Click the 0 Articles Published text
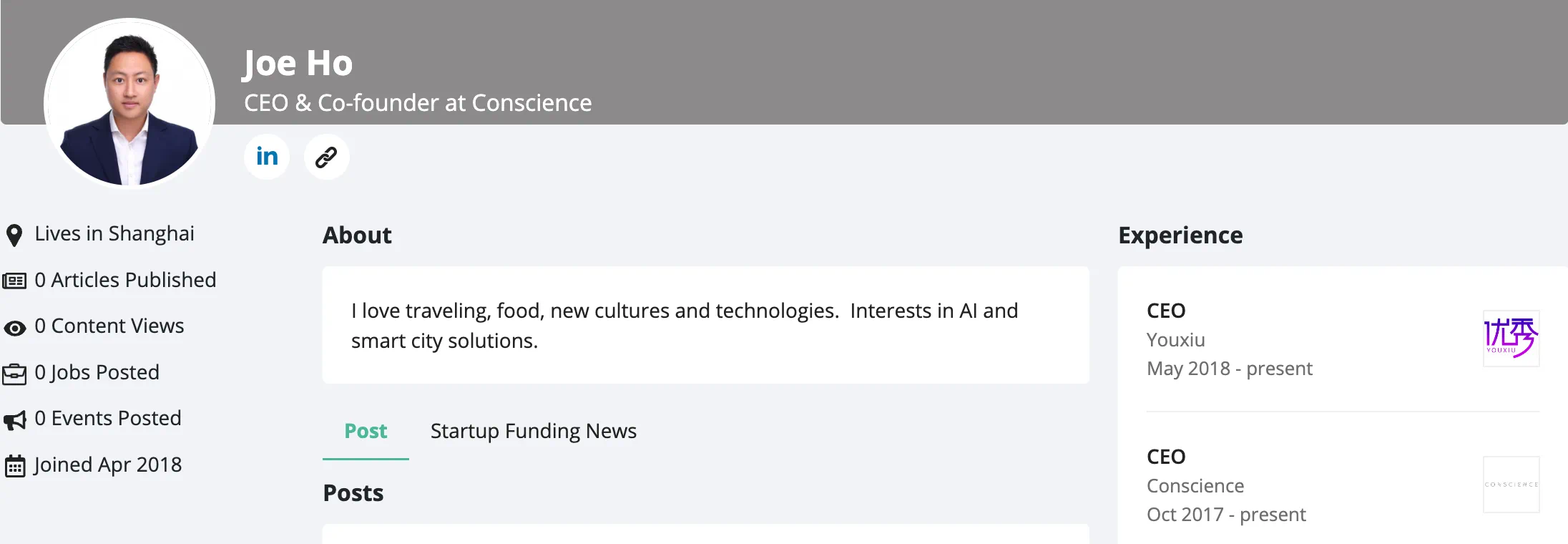Image resolution: width=1568 pixels, height=544 pixels. pyautogui.click(x=125, y=280)
